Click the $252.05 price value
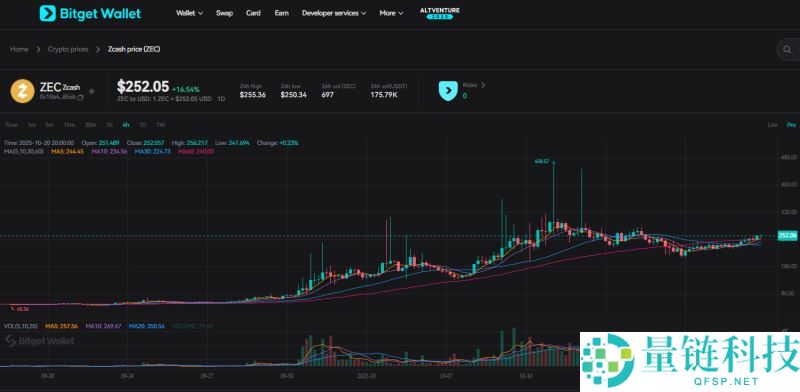800x392 pixels. 142,86
